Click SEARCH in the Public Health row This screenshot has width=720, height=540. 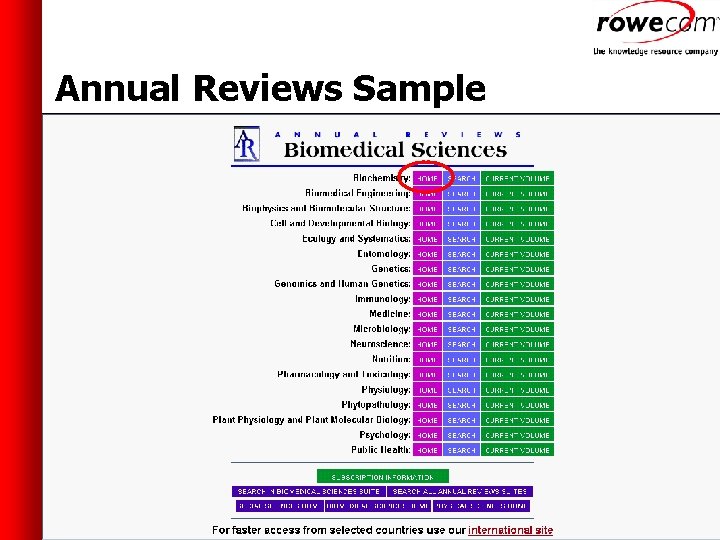(461, 450)
